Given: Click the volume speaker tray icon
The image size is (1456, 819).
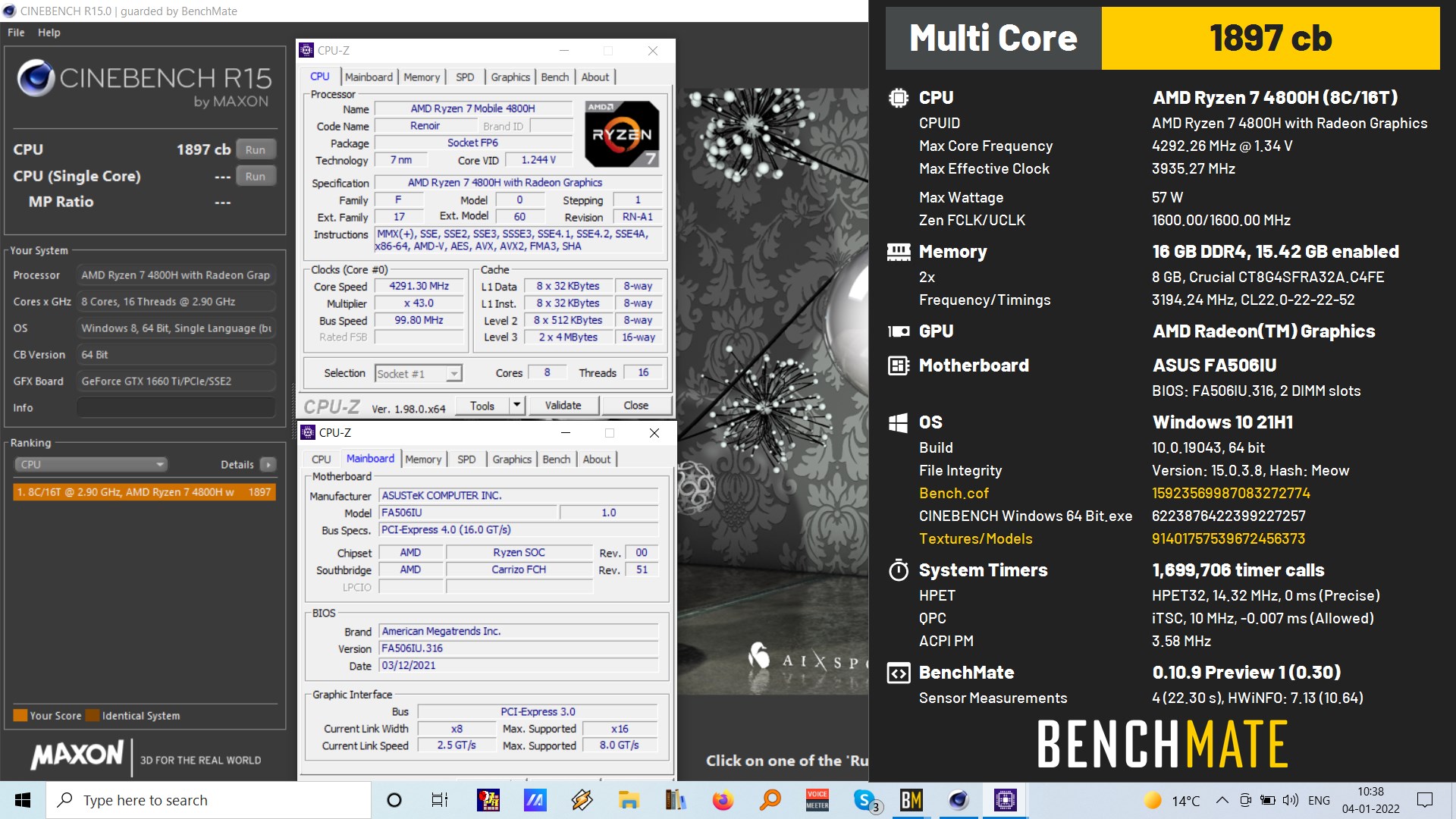Looking at the screenshot, I should point(1290,800).
